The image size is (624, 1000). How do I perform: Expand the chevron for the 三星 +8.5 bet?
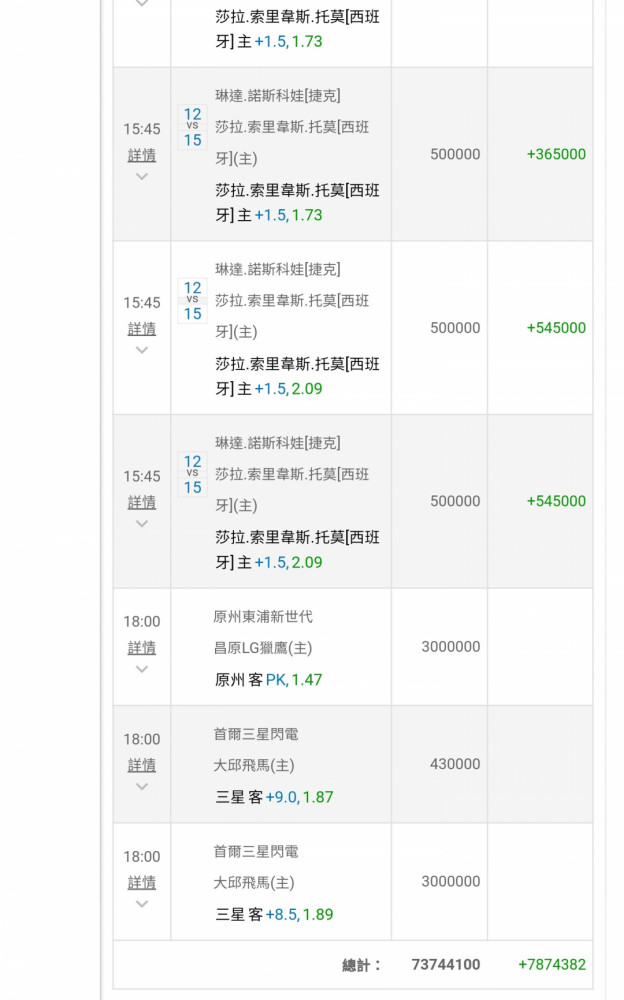142,904
